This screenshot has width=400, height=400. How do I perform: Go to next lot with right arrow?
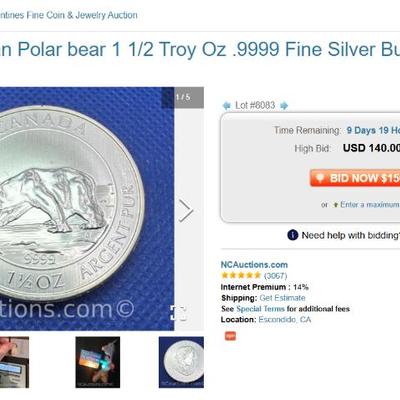point(284,106)
